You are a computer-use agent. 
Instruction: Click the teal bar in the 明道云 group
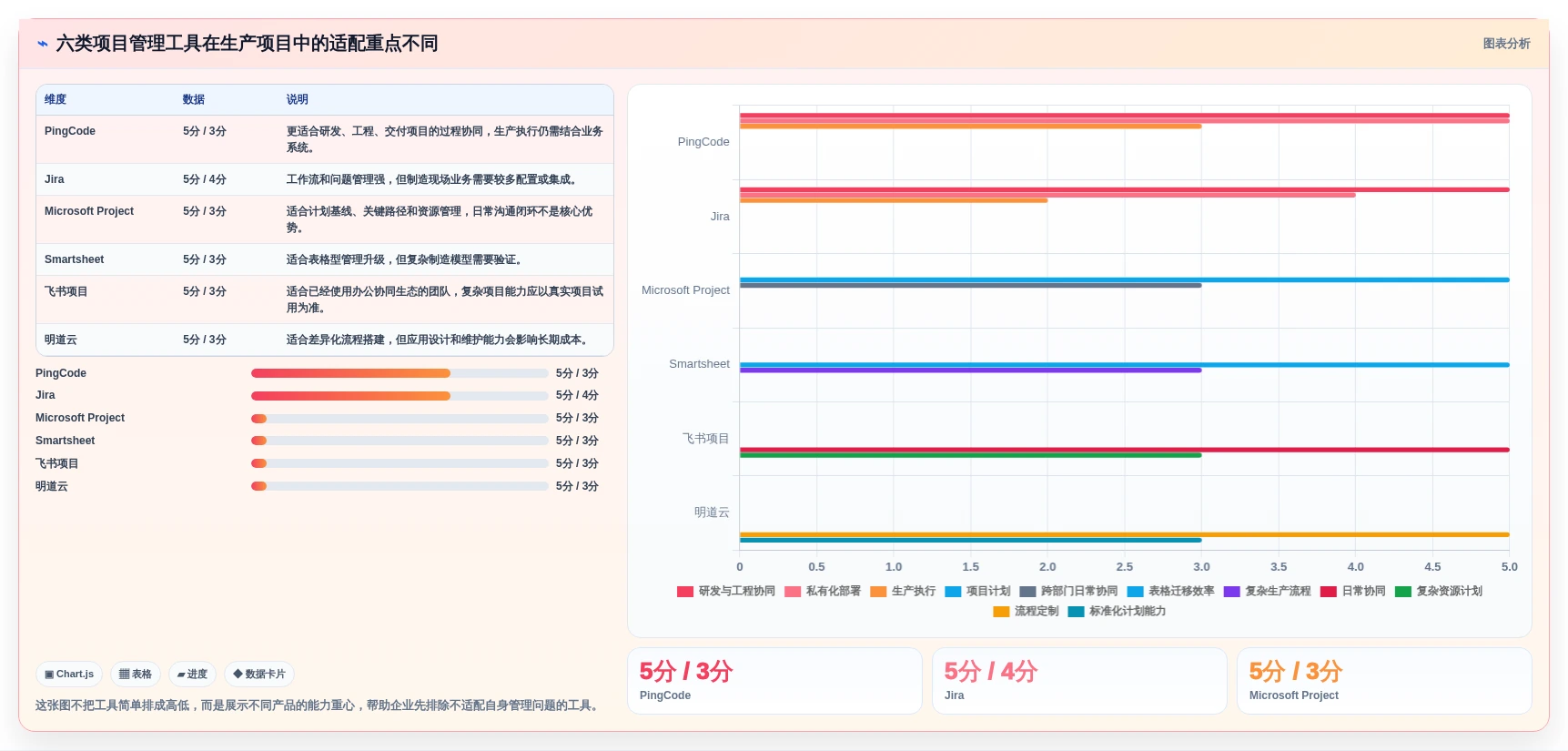(x=970, y=541)
